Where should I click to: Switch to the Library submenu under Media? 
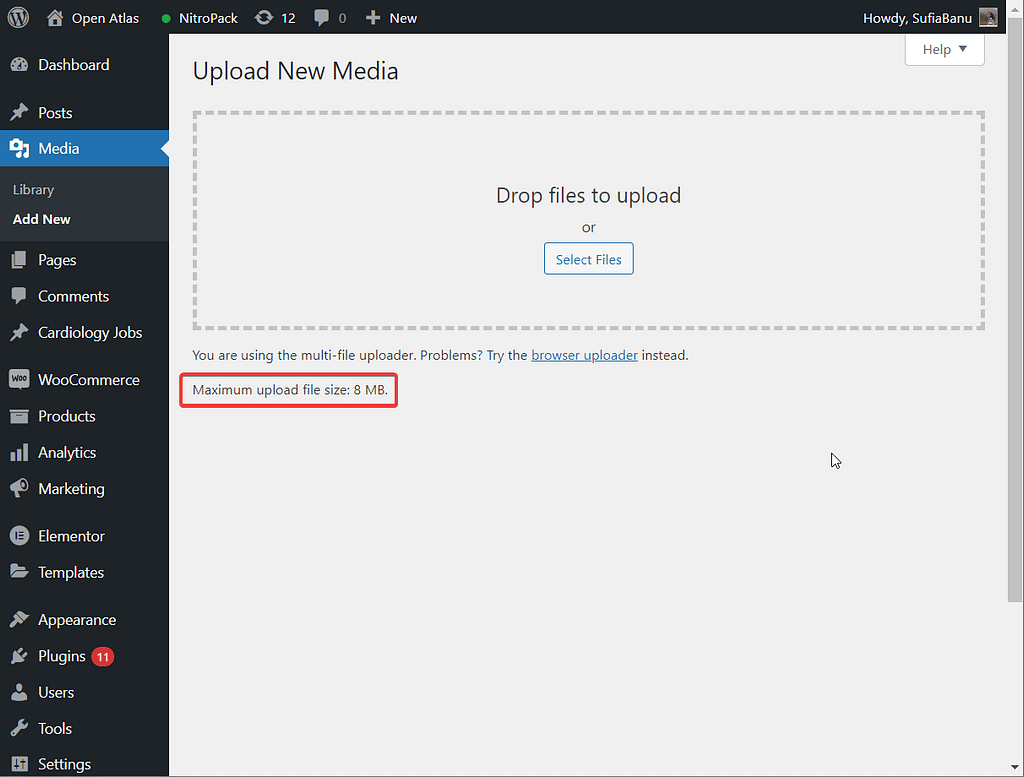(x=33, y=189)
